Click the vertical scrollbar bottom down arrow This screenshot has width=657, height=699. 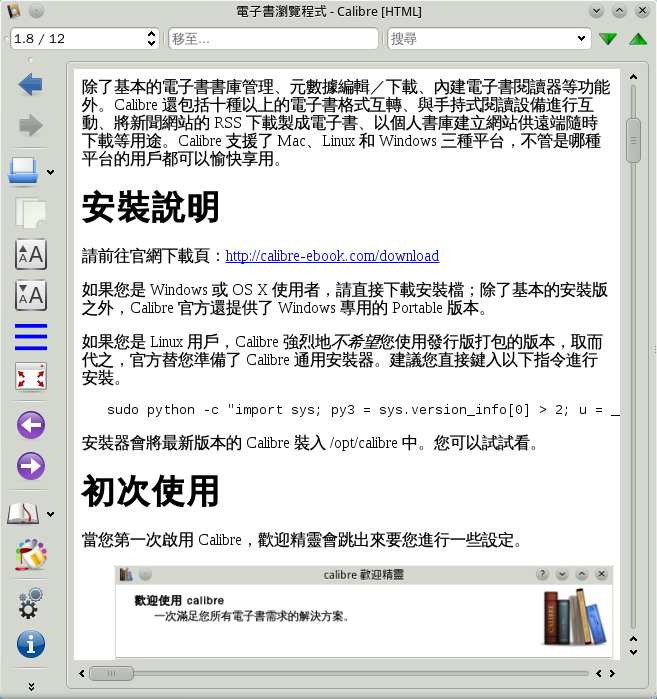point(633,652)
